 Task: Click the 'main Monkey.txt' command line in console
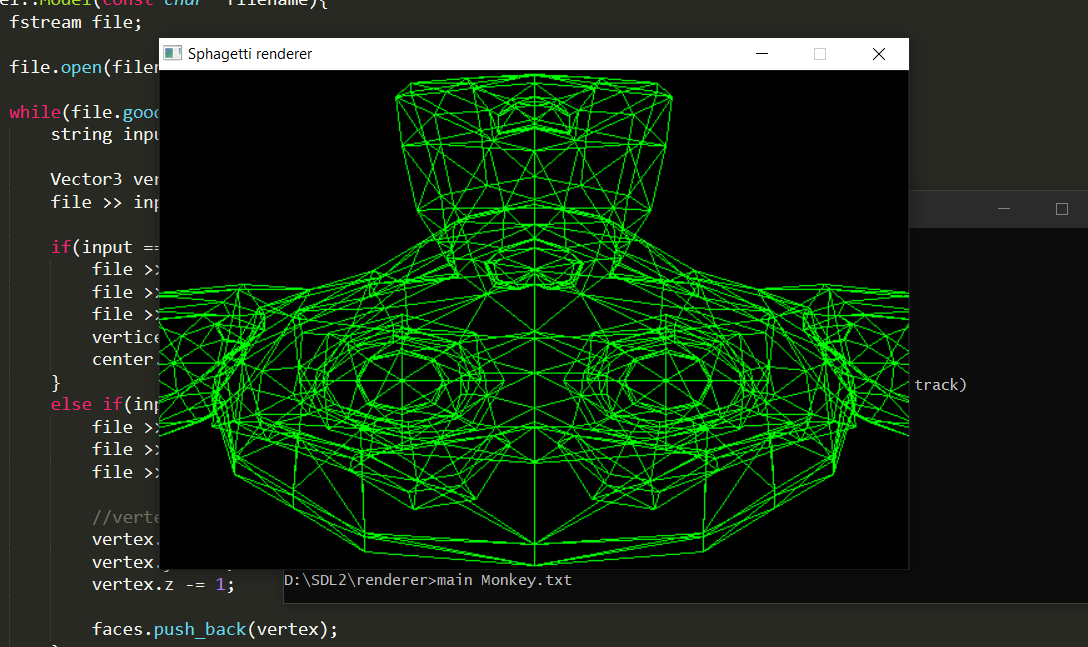coord(427,580)
